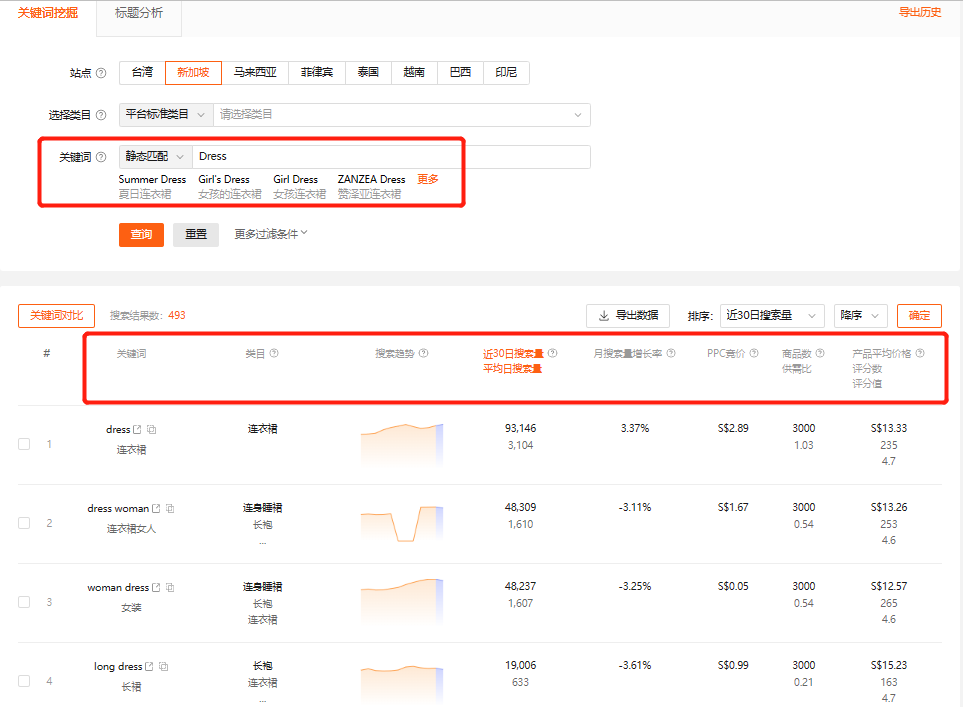Check the checkbox for long dress row
Screen dimensions: 963x707
point(24,681)
